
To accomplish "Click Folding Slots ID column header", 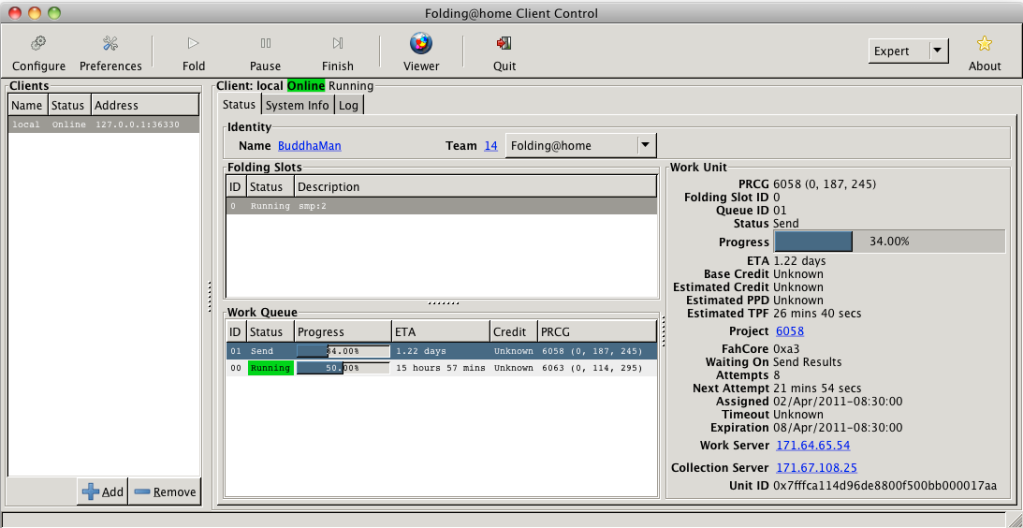I will [x=236, y=187].
